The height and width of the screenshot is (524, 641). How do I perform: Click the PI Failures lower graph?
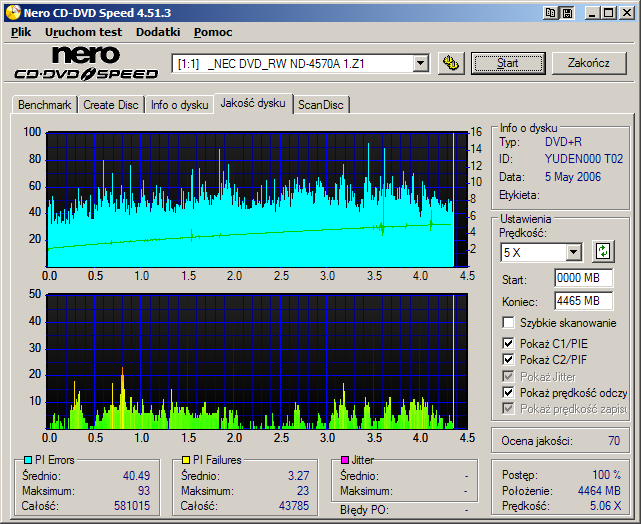tap(257, 361)
